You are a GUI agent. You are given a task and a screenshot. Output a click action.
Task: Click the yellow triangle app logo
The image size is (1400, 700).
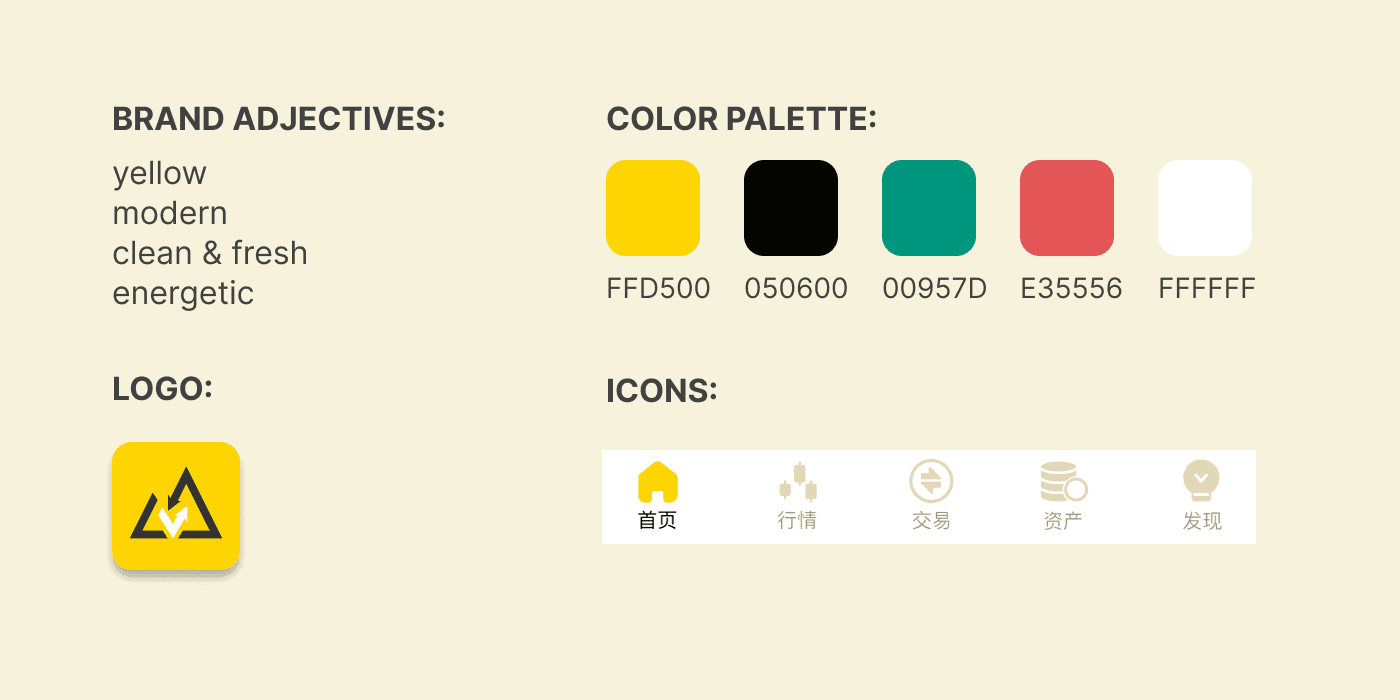coord(176,506)
